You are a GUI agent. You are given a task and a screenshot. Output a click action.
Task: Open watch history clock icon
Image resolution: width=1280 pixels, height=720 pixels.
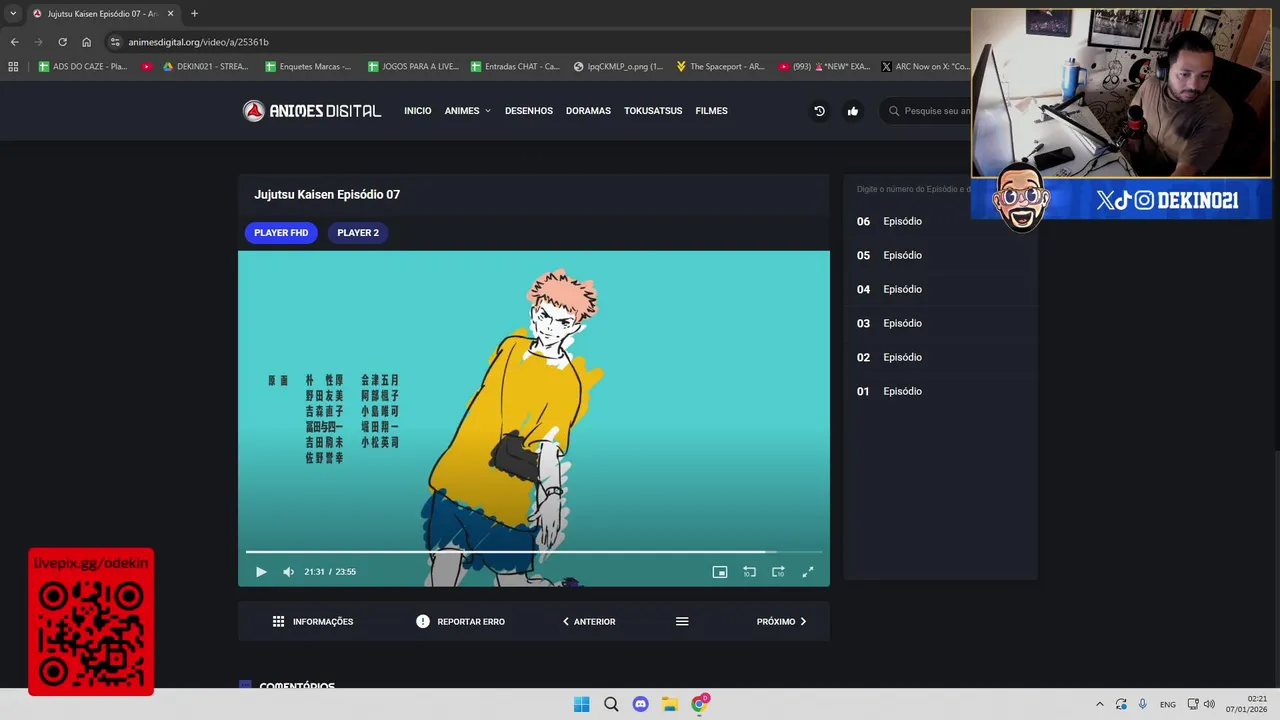[x=819, y=111]
